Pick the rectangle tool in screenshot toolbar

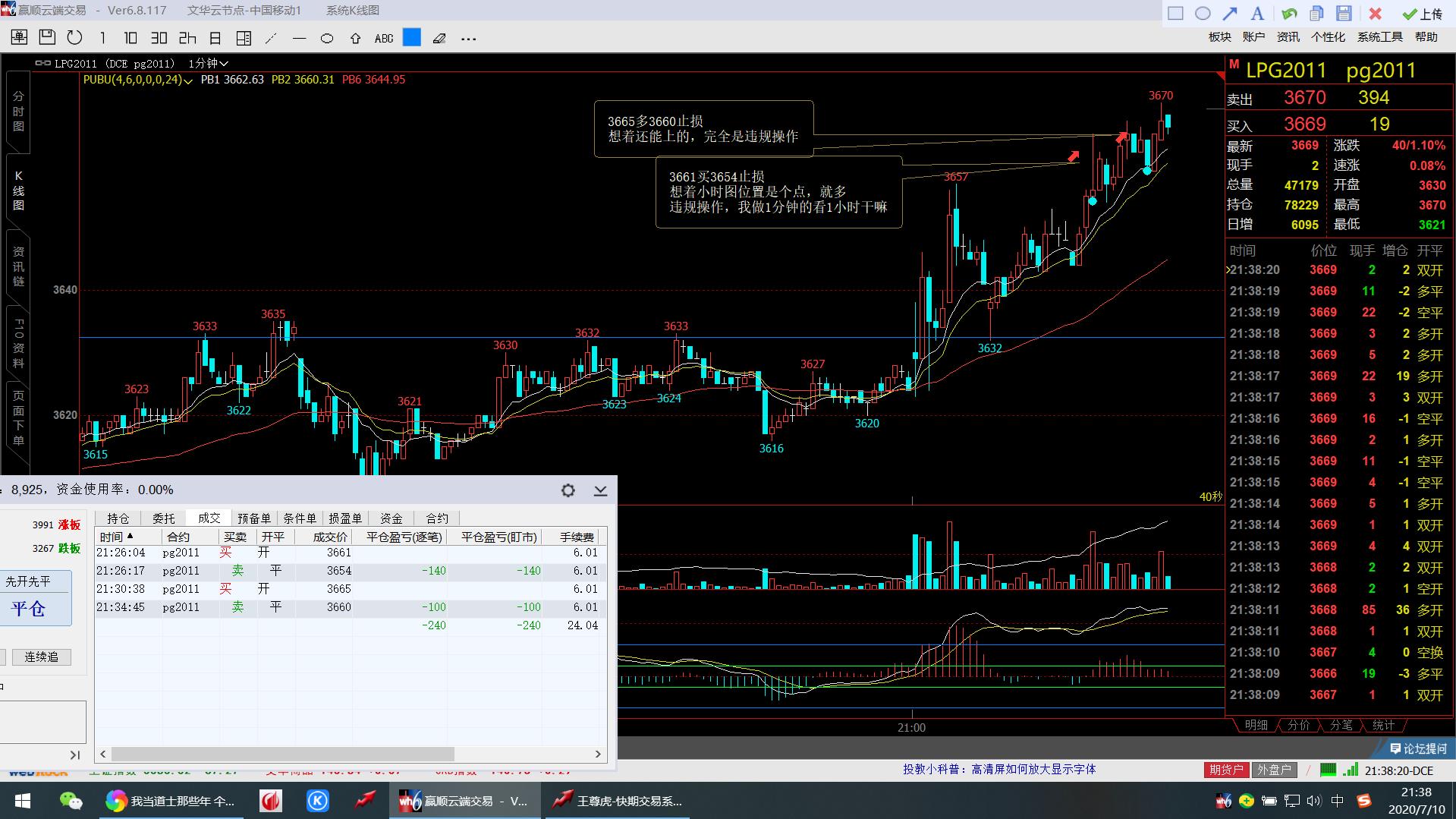click(x=1175, y=13)
